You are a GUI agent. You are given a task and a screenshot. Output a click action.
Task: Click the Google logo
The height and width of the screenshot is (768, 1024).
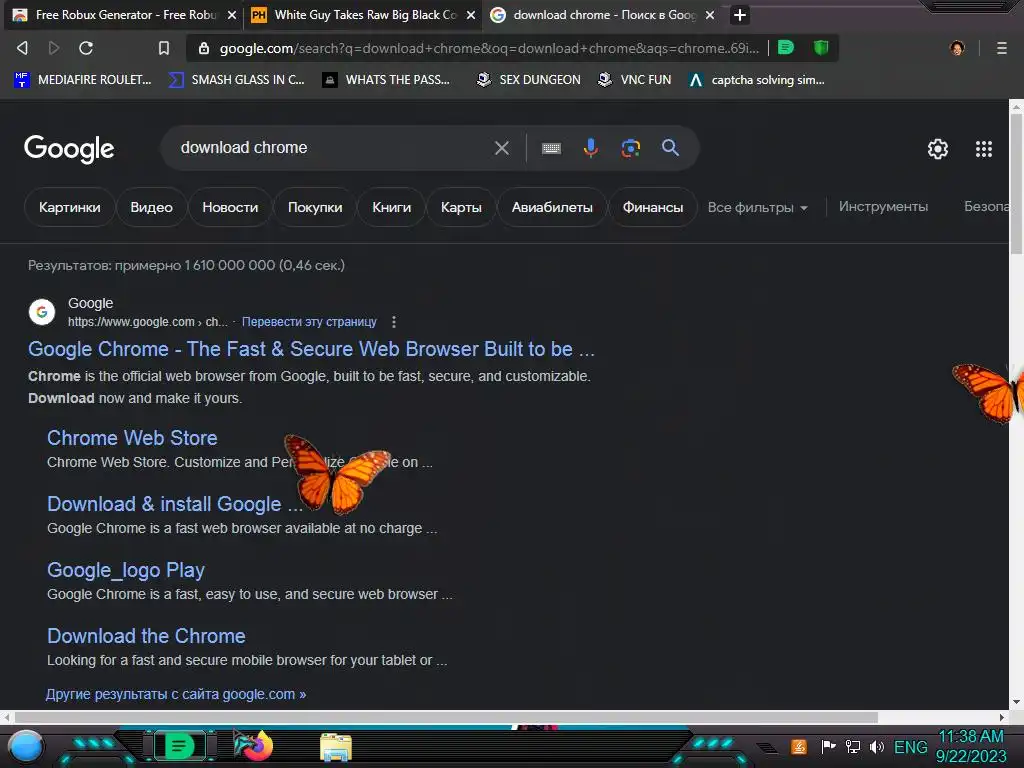(69, 150)
